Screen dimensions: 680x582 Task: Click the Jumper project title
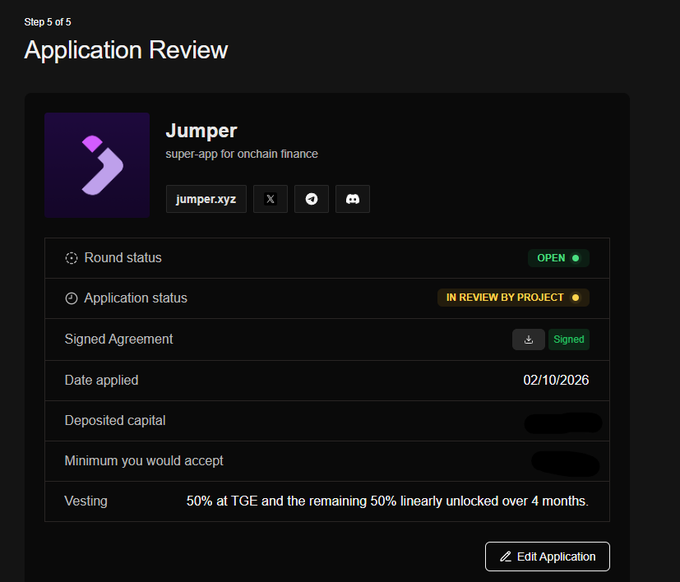(x=201, y=131)
